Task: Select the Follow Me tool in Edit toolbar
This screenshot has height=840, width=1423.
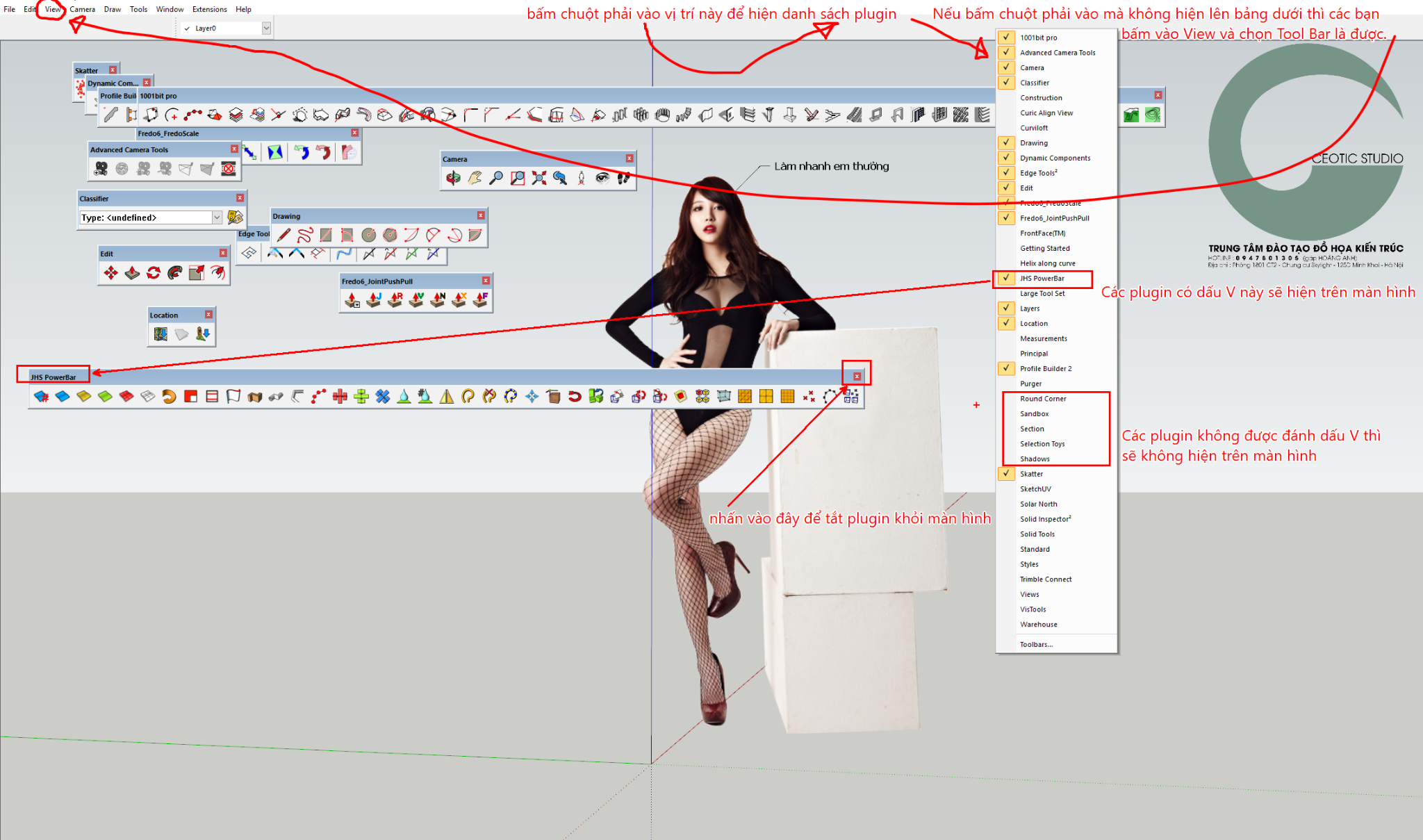Action: 175,272
